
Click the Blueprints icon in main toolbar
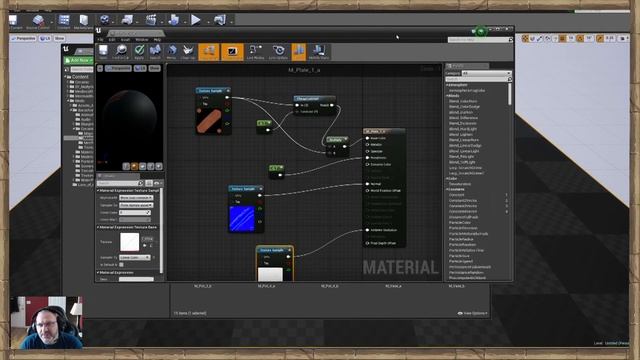point(127,20)
